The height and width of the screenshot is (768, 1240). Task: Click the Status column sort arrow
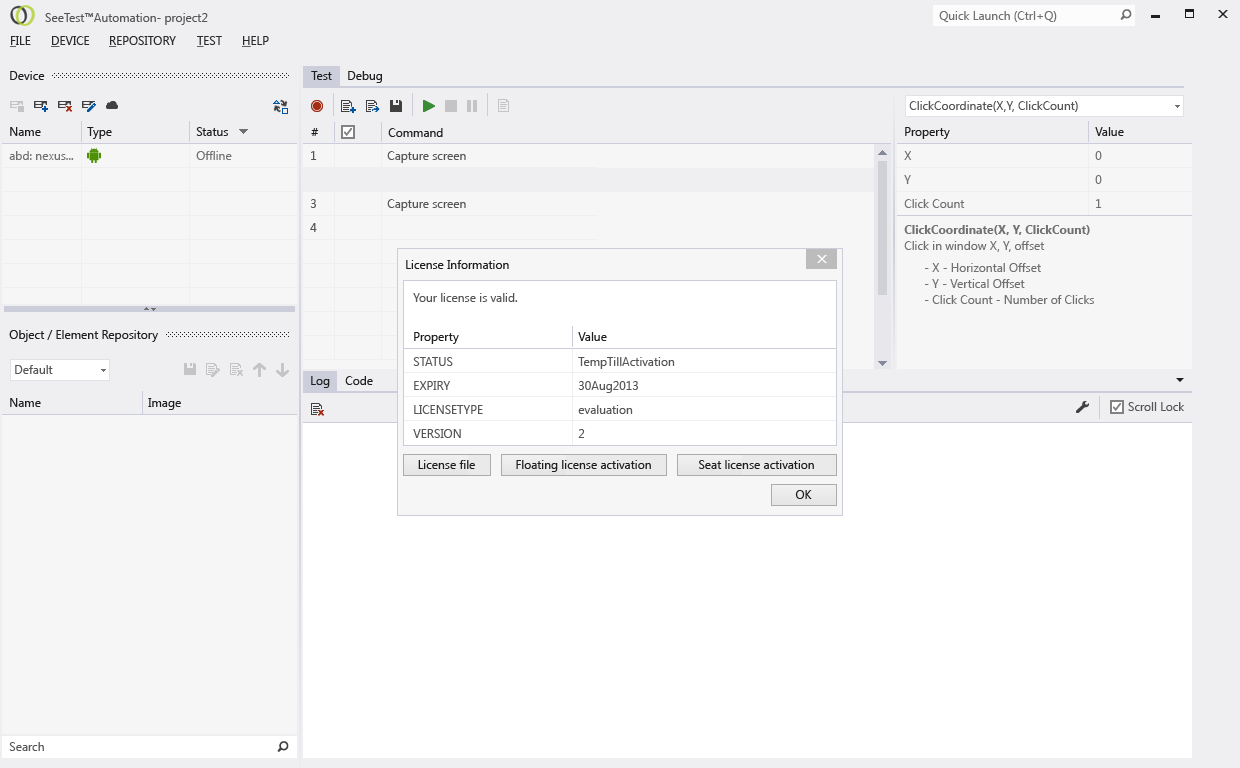(x=243, y=131)
